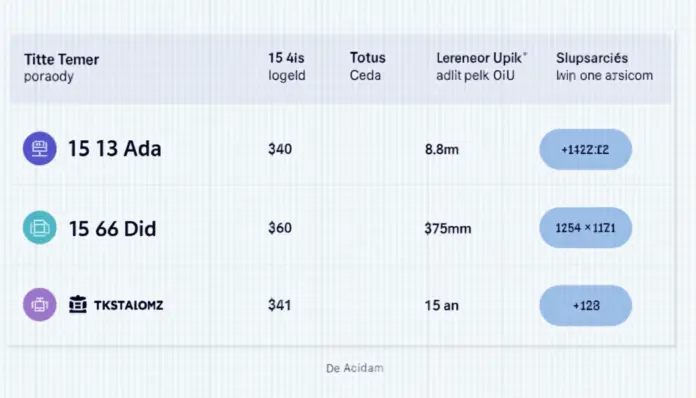This screenshot has width=696, height=398.
Task: Click the 375mm value in second row
Action: click(447, 229)
